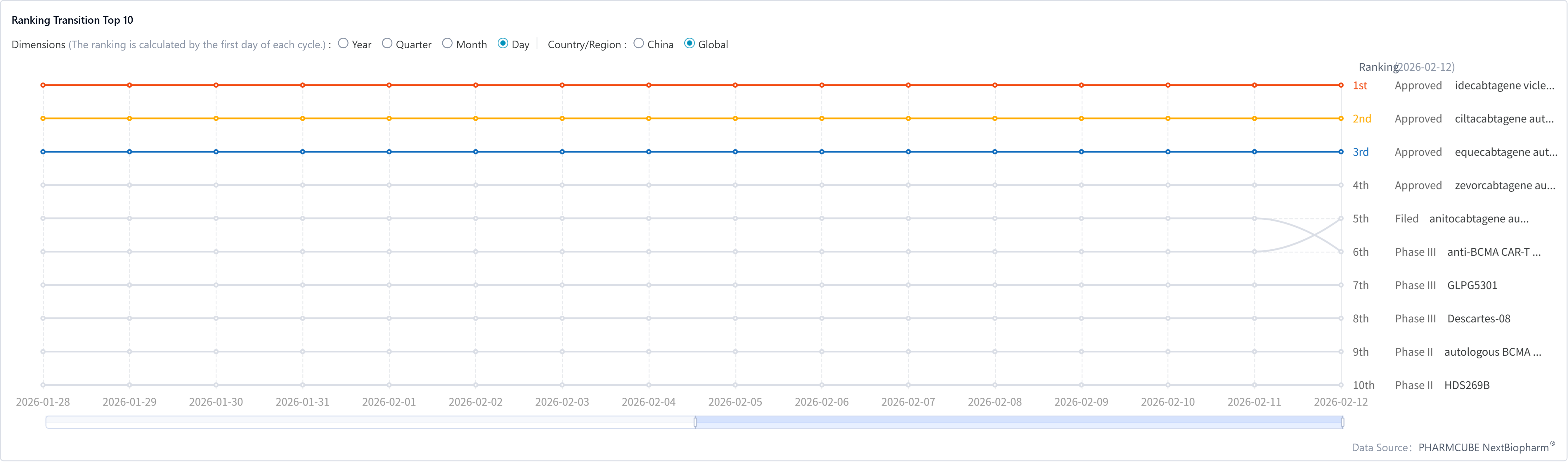The width and height of the screenshot is (1568, 462).
Task: Open ciltacabtagene drug entry ranked 2nd
Action: 1503,119
